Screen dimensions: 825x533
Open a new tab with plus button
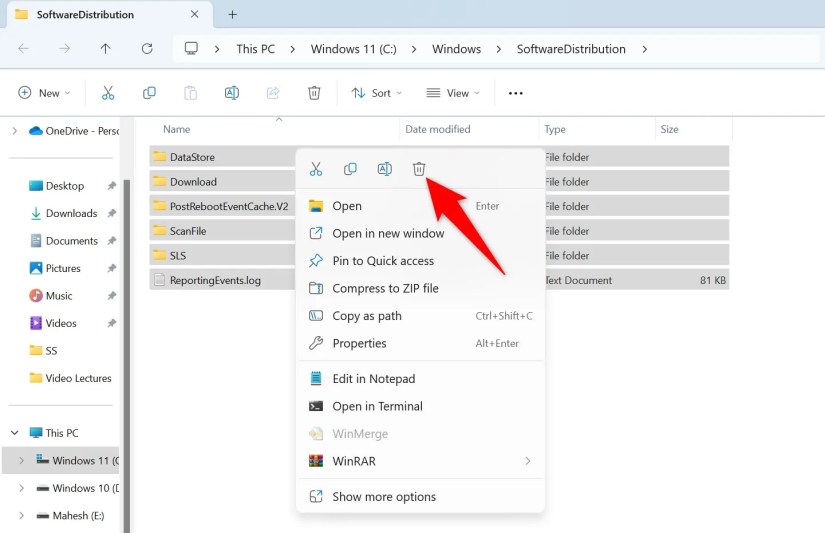pos(233,15)
